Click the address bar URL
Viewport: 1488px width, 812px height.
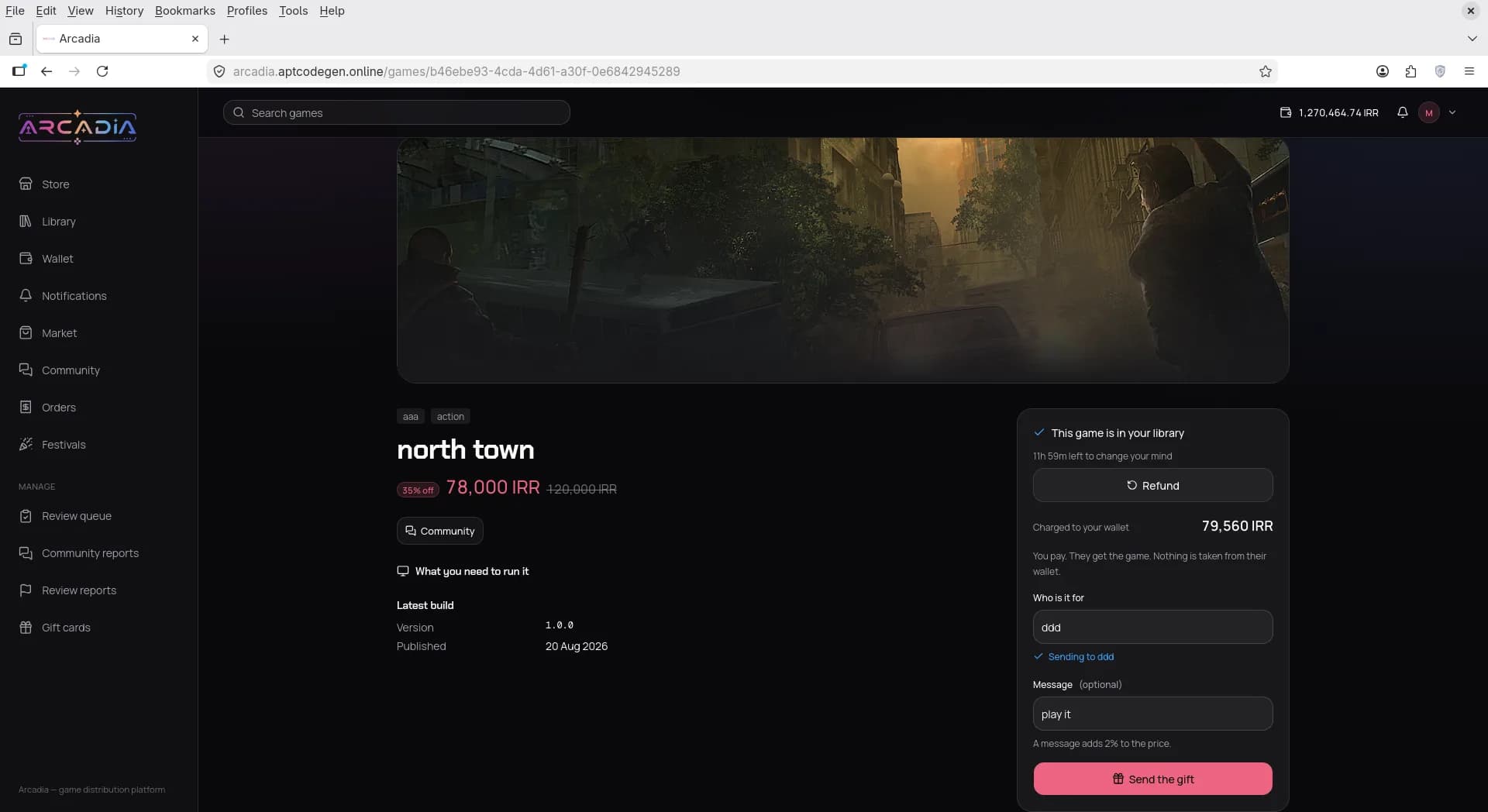click(456, 71)
